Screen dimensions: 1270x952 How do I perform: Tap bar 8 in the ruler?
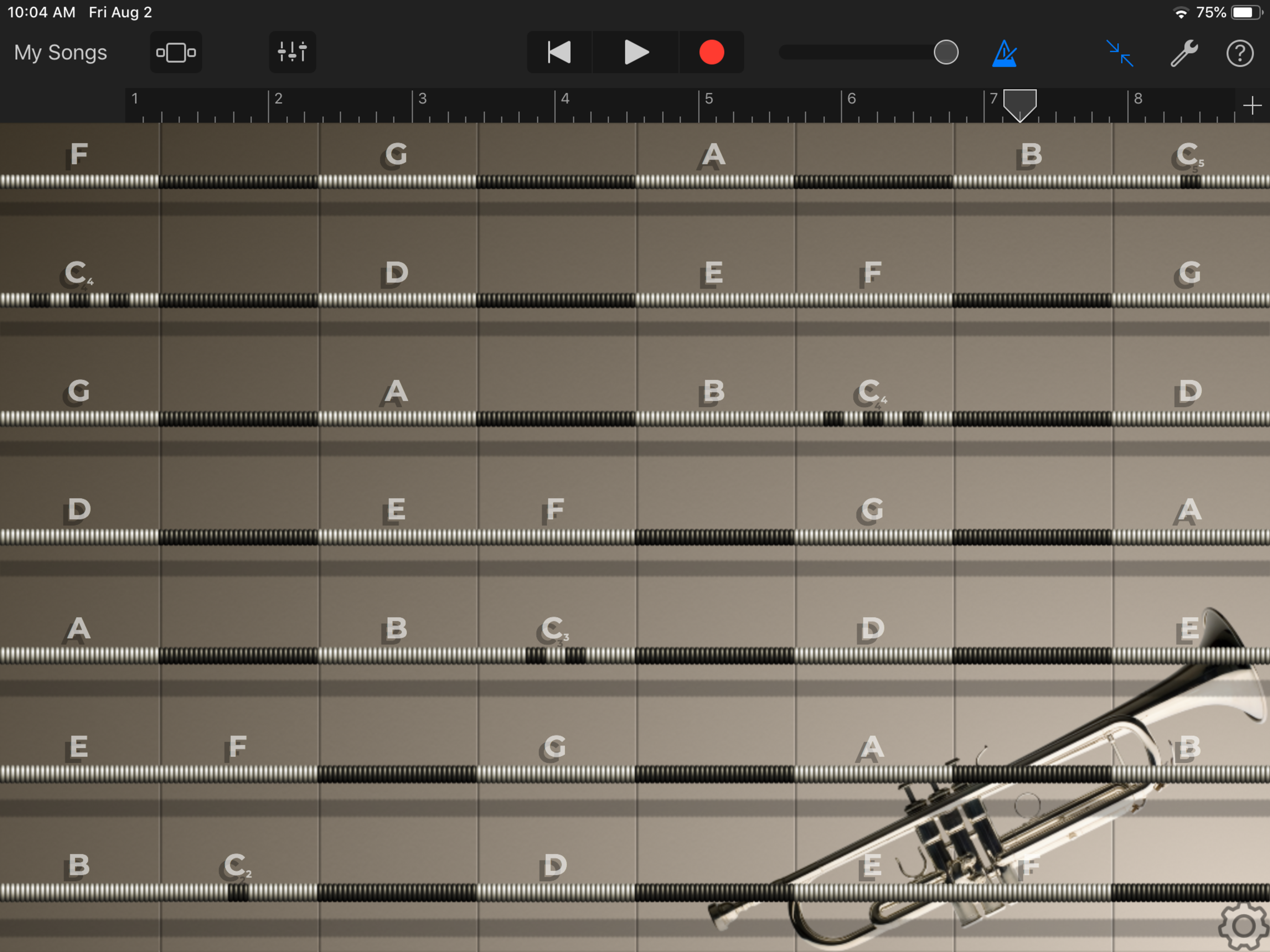click(x=1138, y=98)
